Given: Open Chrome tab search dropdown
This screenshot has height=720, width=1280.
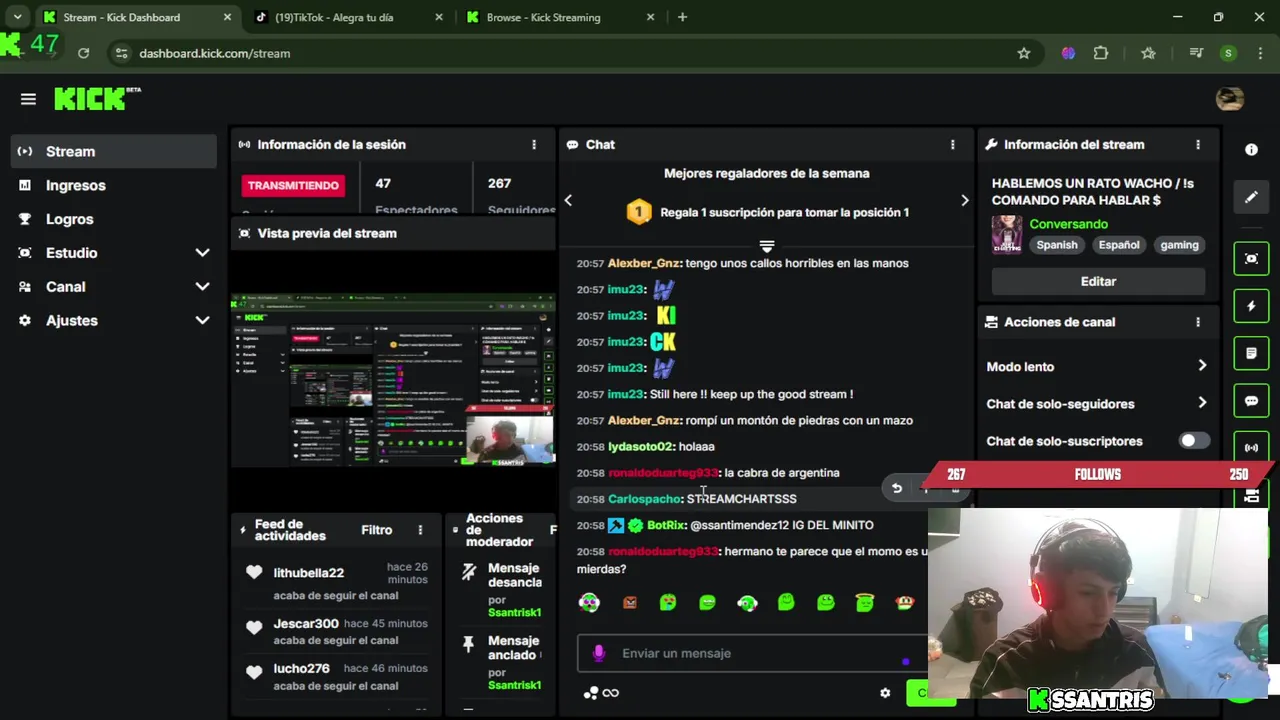Looking at the screenshot, I should (17, 17).
